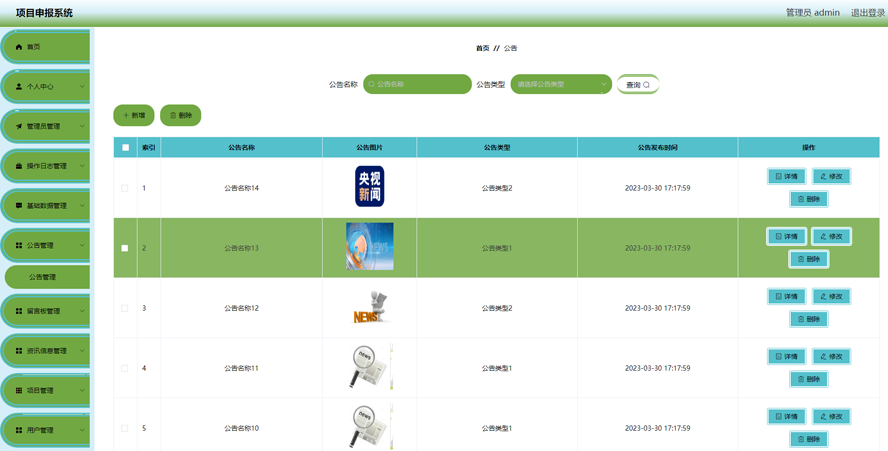Click the orange NEWS figure thumbnail for 公告名称12
Viewport: 888px width, 451px height.
click(x=371, y=307)
